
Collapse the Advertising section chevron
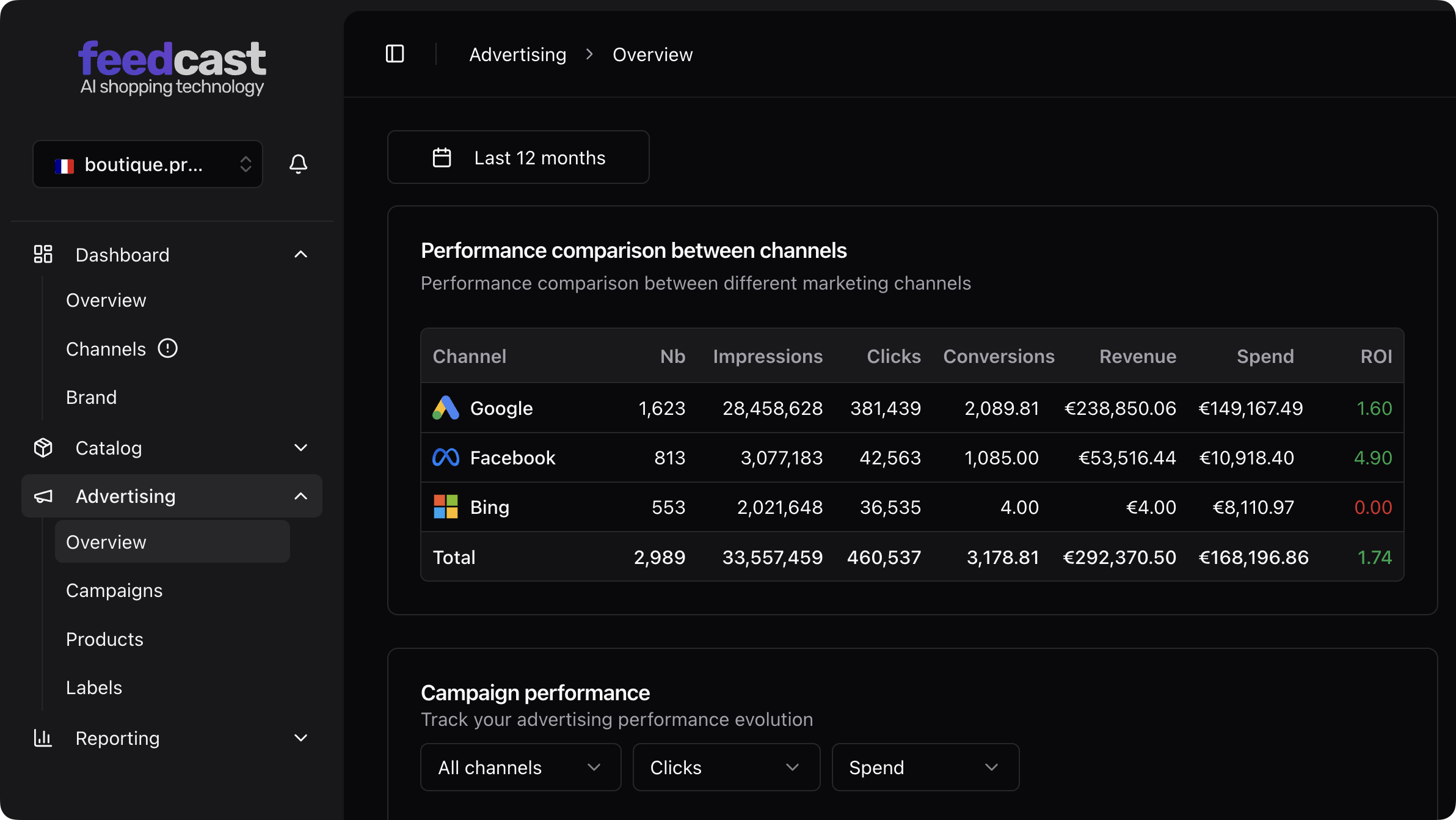[300, 496]
